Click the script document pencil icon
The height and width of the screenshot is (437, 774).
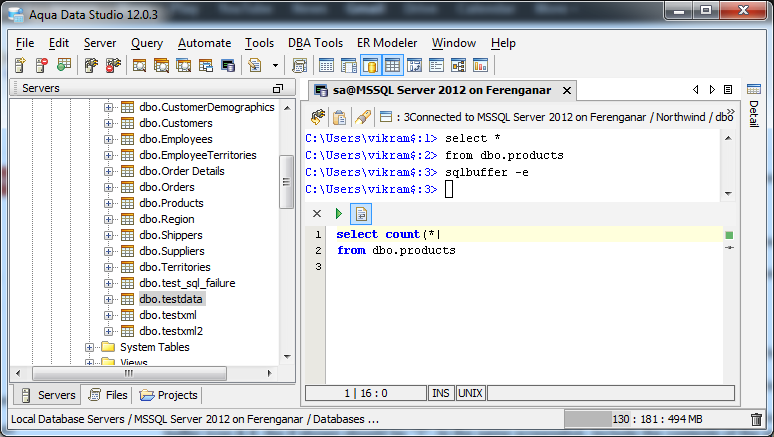point(255,65)
